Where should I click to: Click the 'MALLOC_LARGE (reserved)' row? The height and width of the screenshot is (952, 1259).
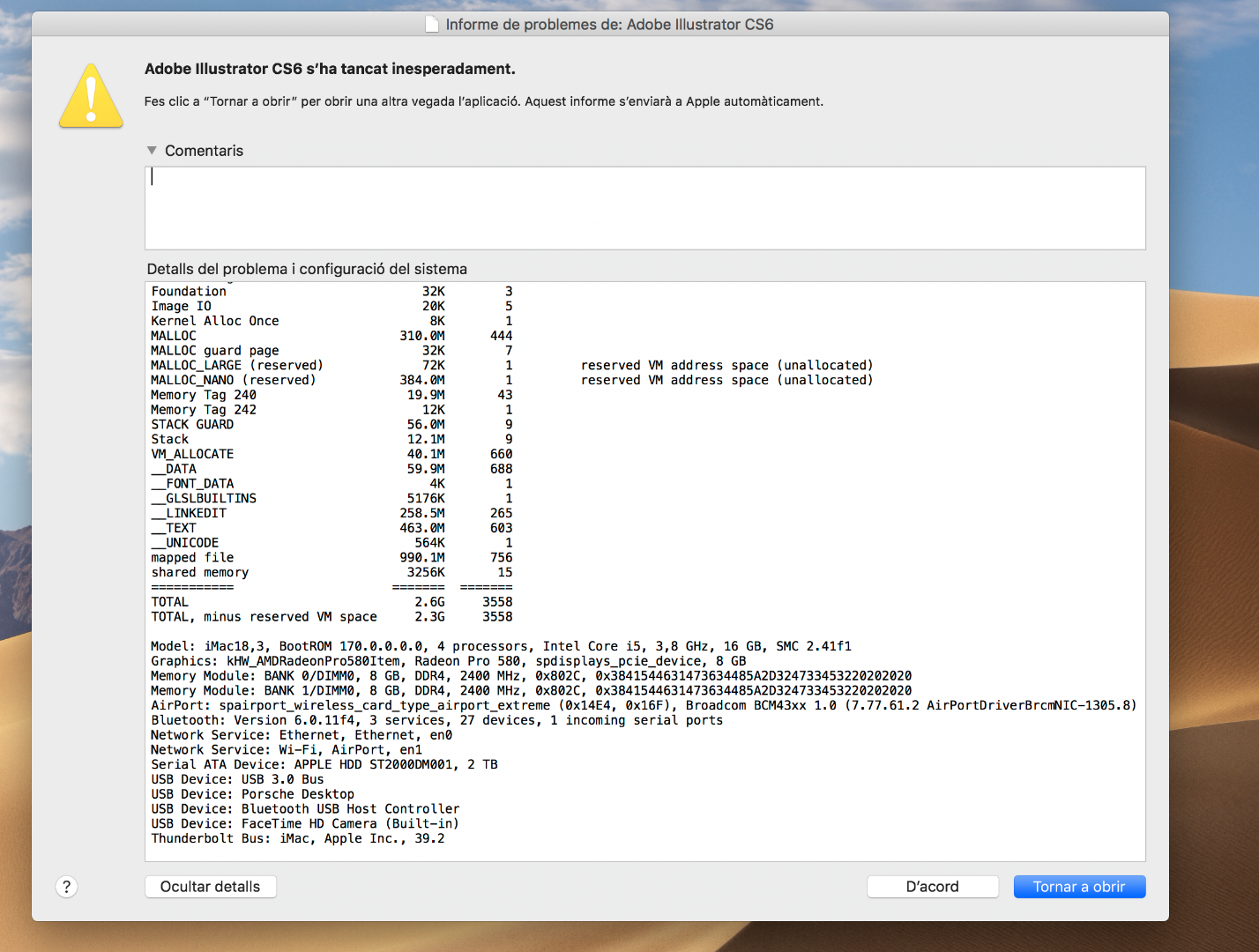click(512, 366)
